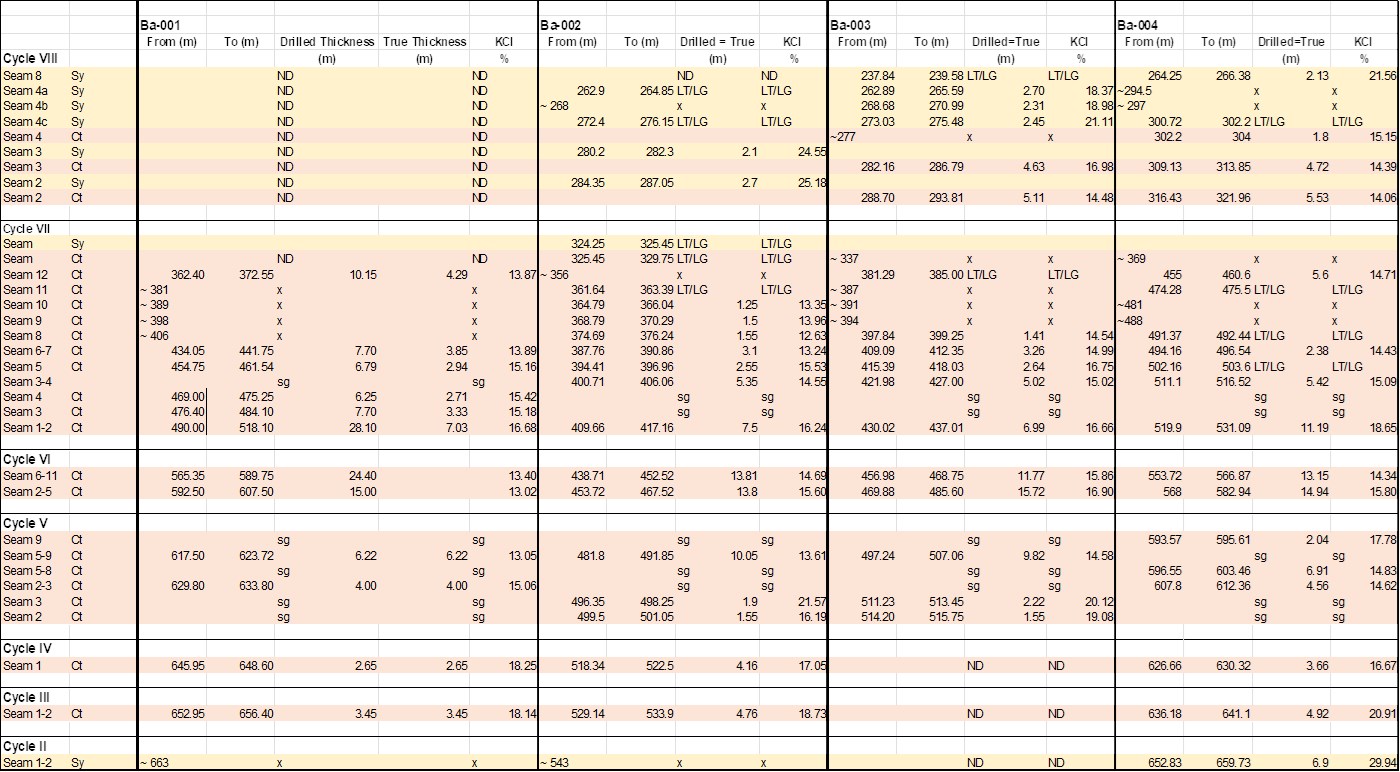This screenshot has width=1400, height=772.
Task: Select the Ba-001 borehole header cell
Action: click(160, 24)
